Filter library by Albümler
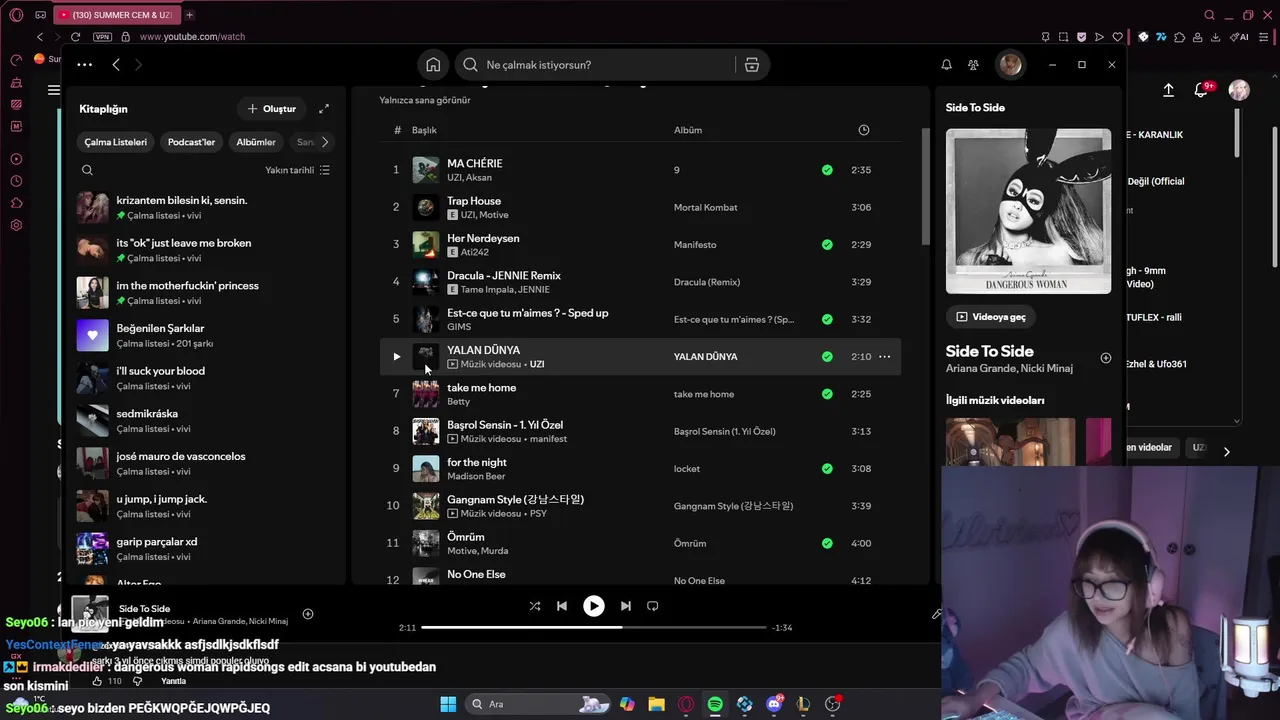Image resolution: width=1280 pixels, height=720 pixels. pos(256,142)
